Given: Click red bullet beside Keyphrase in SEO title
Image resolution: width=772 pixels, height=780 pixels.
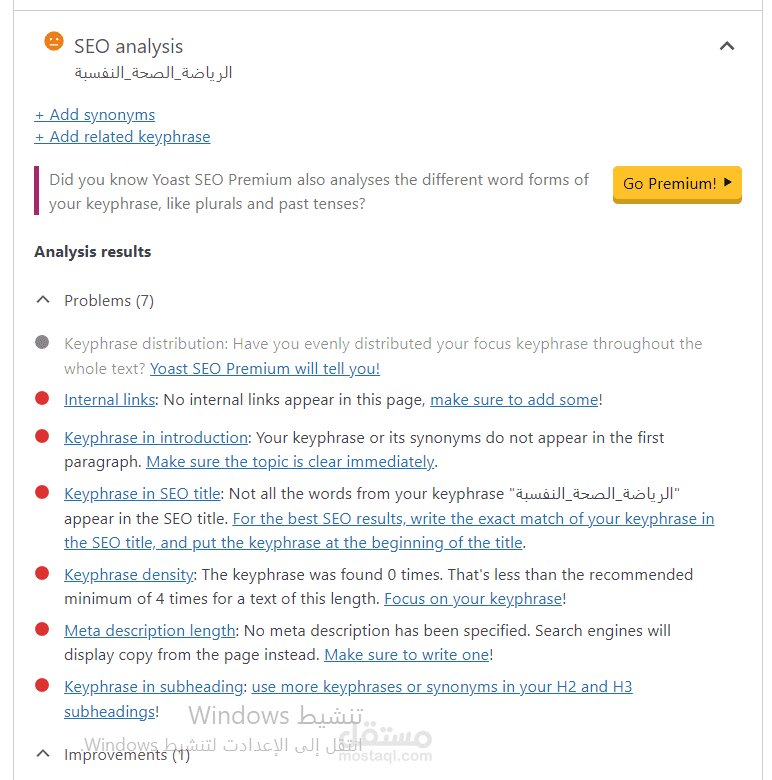Looking at the screenshot, I should click(x=42, y=492).
